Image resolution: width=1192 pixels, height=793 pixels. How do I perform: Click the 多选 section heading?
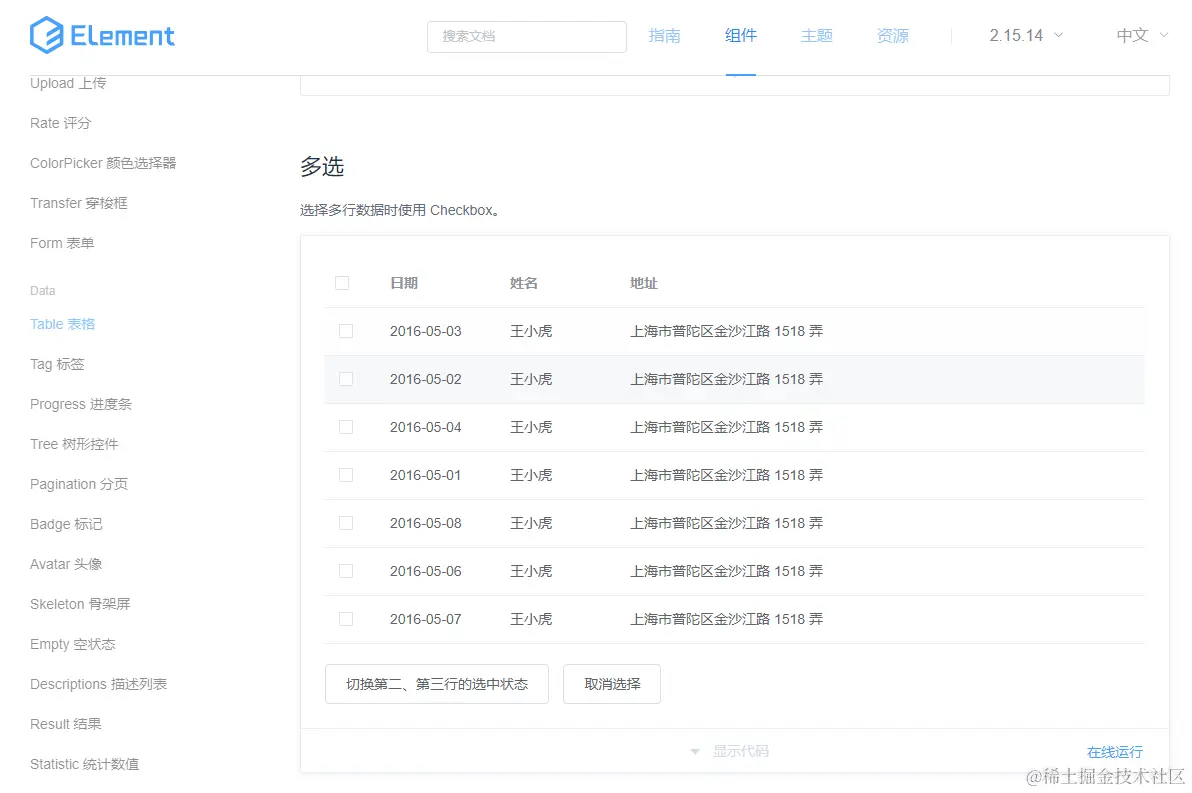pyautogui.click(x=322, y=166)
